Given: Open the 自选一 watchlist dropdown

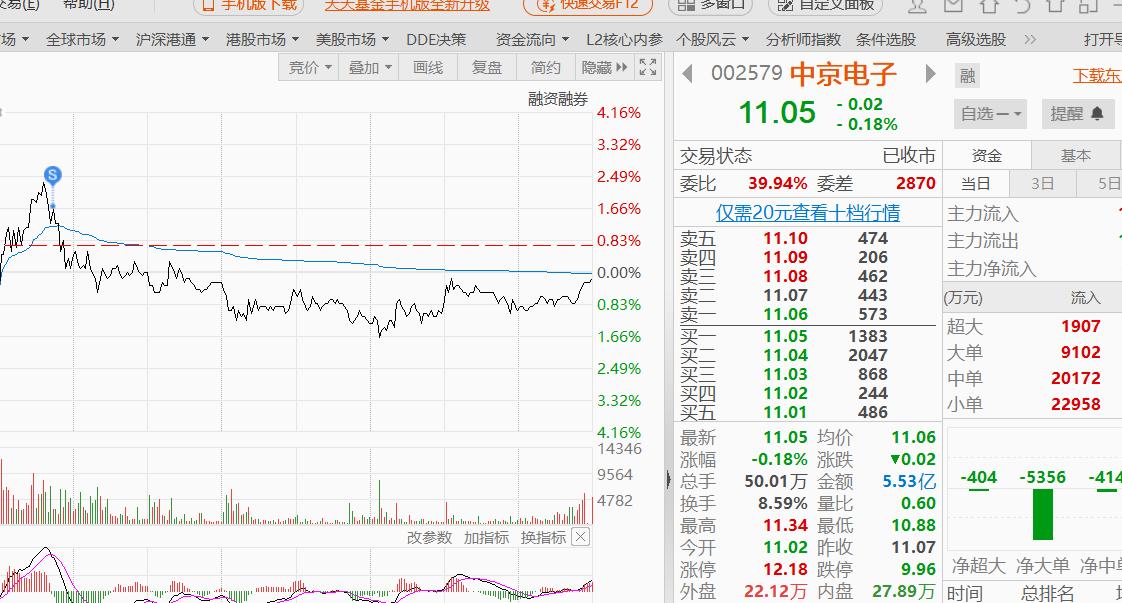Looking at the screenshot, I should pos(991,114).
